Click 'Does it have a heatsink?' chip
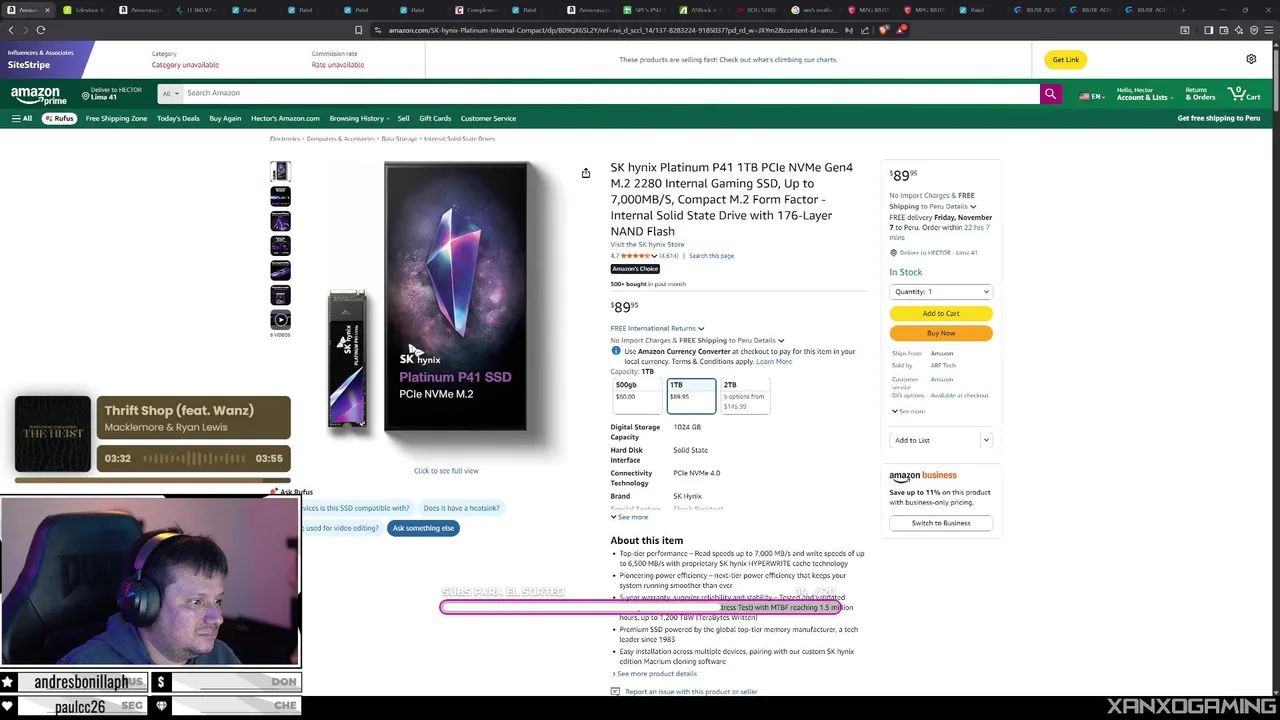Viewport: 1280px width, 720px height. (x=461, y=508)
